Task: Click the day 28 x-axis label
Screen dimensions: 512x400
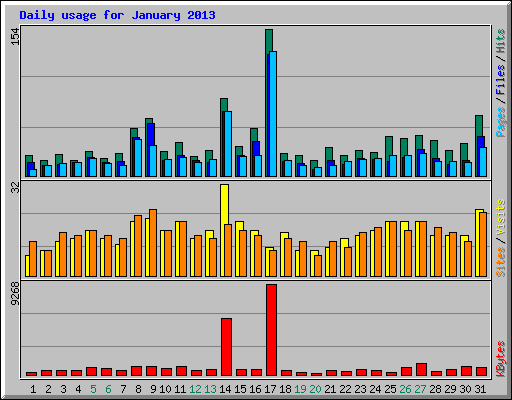Action: (435, 389)
